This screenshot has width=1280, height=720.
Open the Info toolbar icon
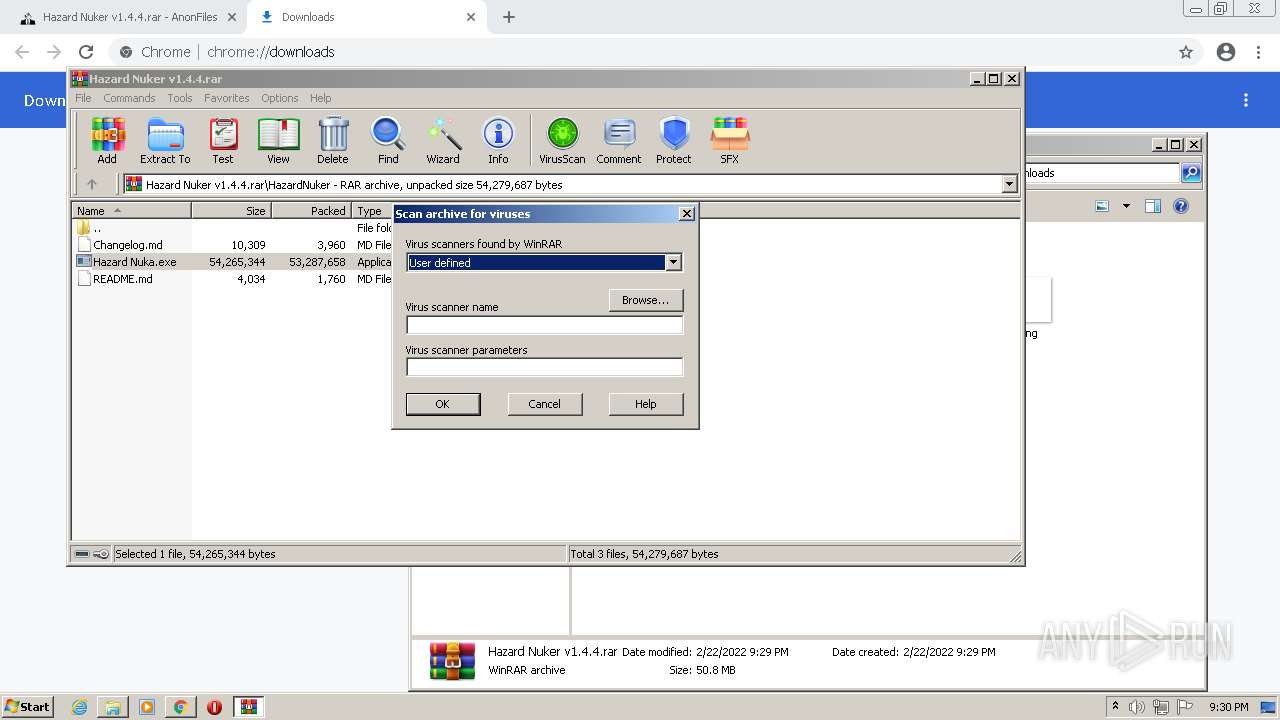coord(498,140)
